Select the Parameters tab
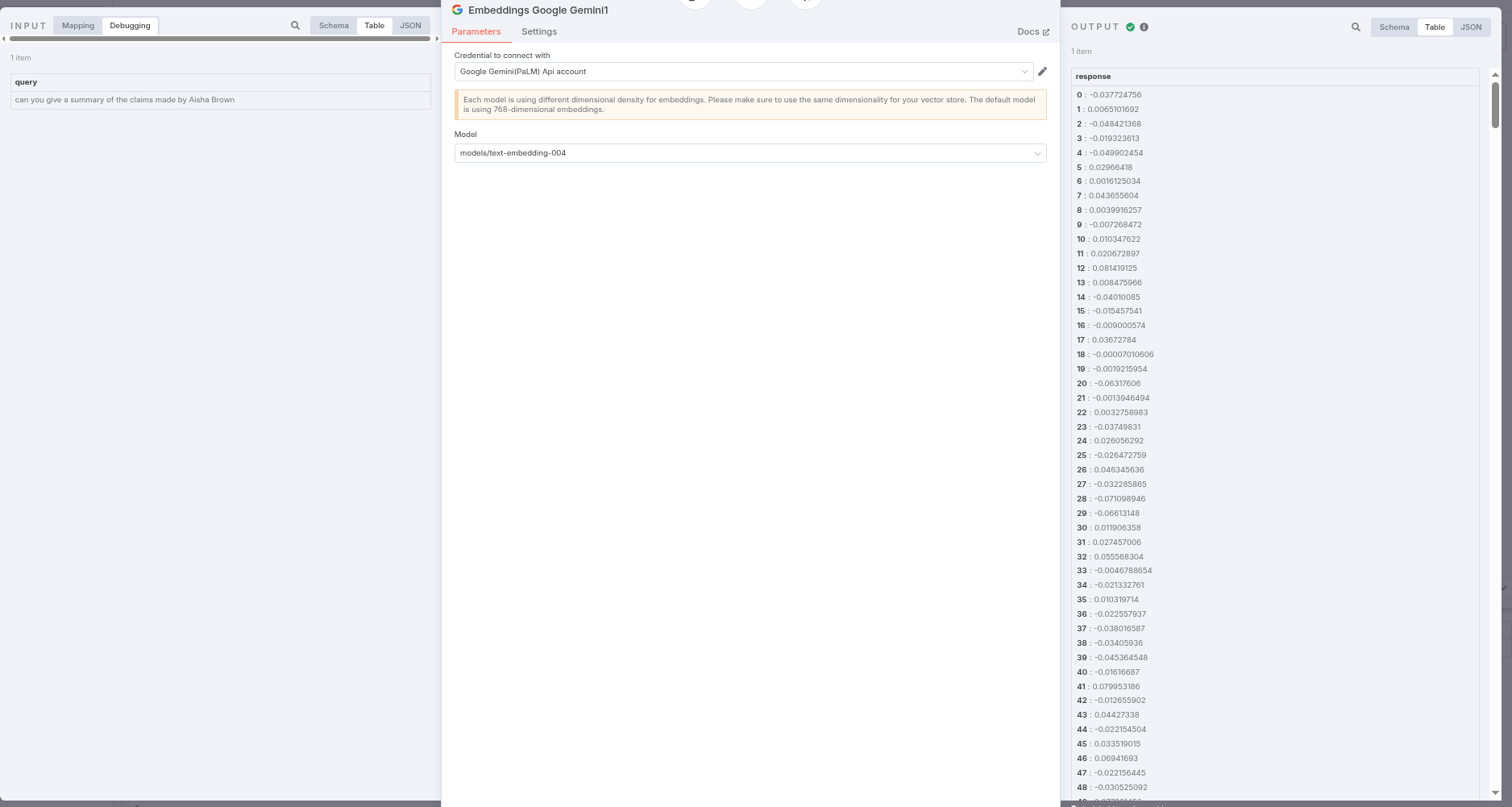This screenshot has width=1512, height=807. 476,32
